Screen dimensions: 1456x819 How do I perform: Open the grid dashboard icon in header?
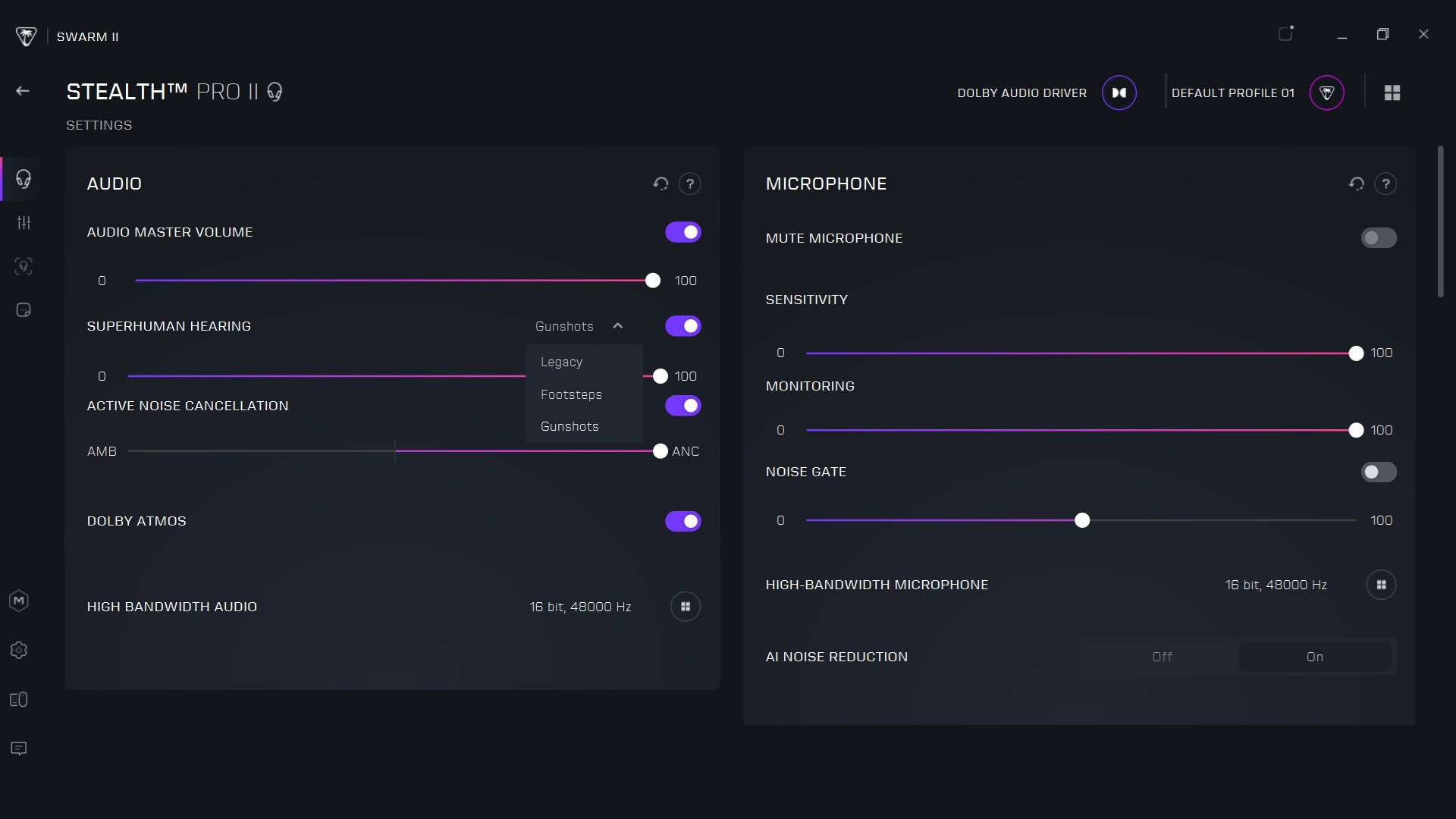click(1392, 93)
